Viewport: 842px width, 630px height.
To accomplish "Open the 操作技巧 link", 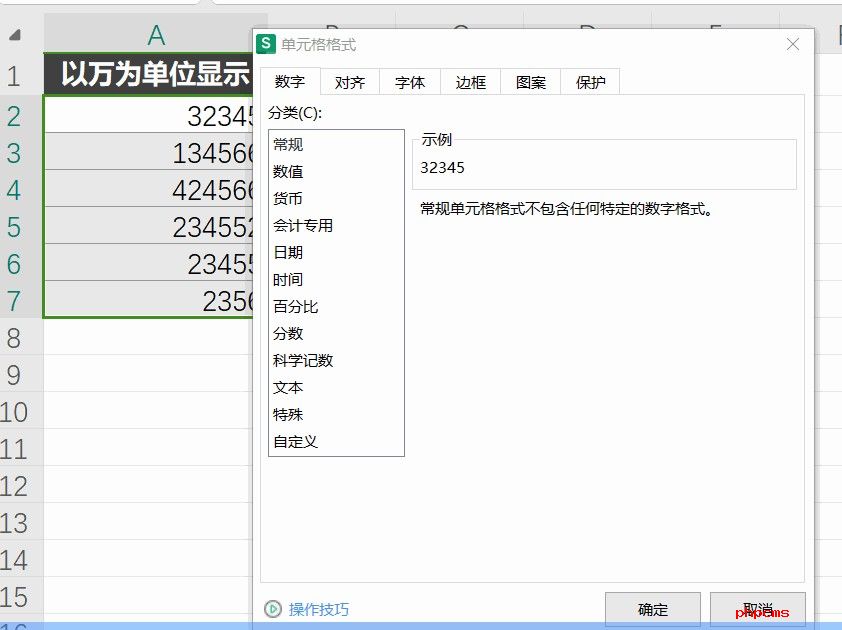I will [x=319, y=609].
